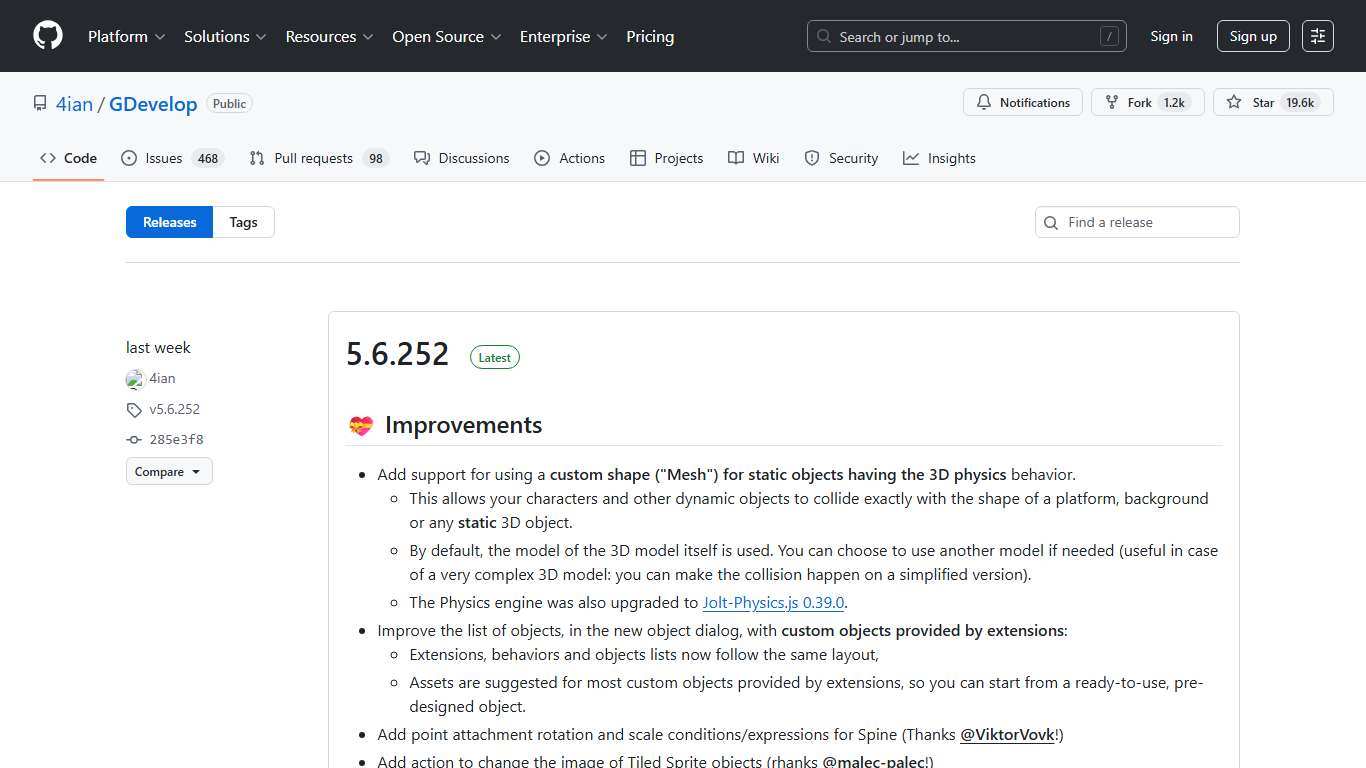Image resolution: width=1366 pixels, height=768 pixels.
Task: Open the Solutions dropdown menu
Action: pyautogui.click(x=225, y=36)
